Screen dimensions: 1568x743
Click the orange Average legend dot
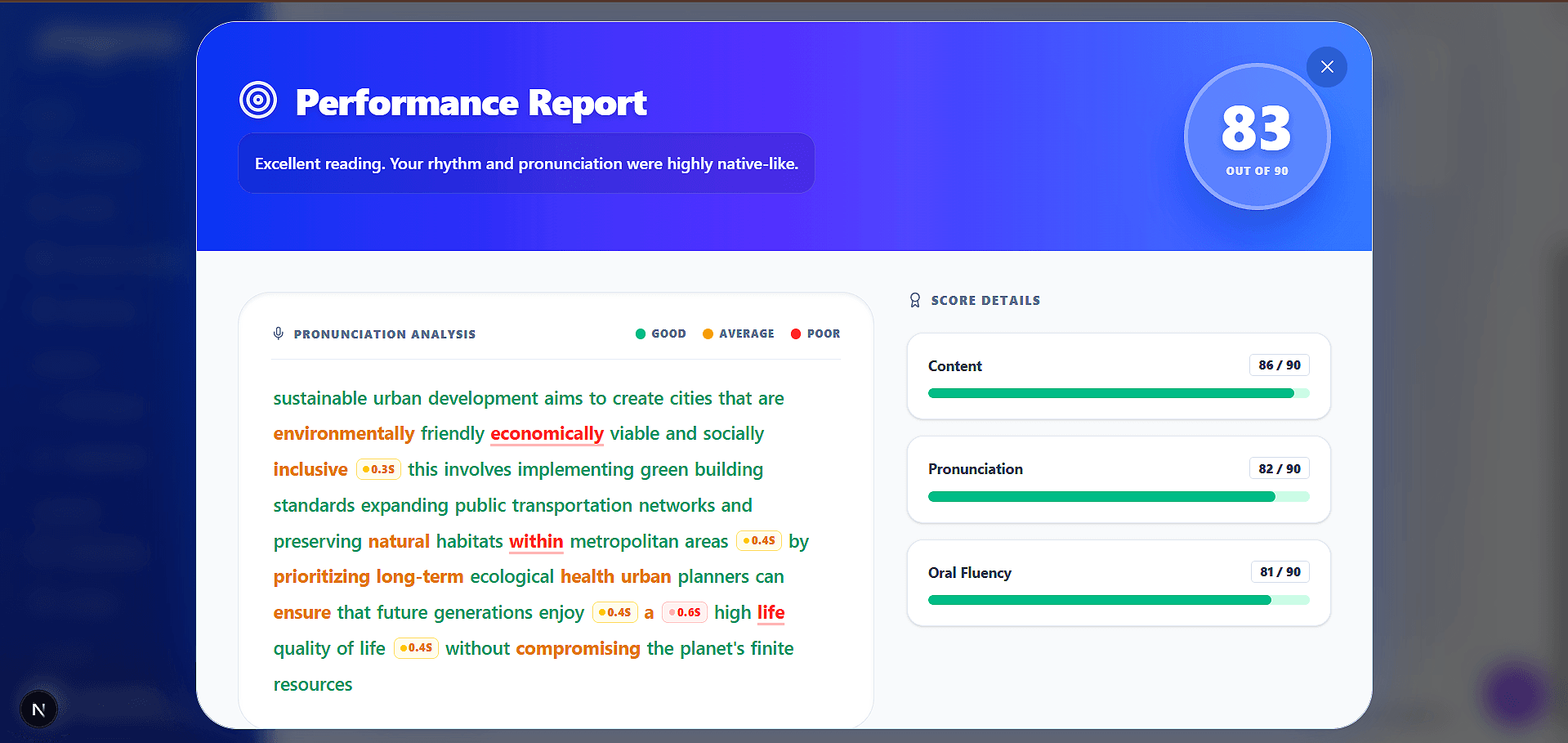[x=708, y=333]
